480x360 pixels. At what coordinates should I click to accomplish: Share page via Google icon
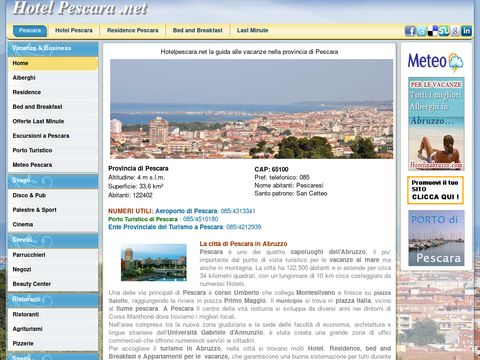tap(455, 31)
